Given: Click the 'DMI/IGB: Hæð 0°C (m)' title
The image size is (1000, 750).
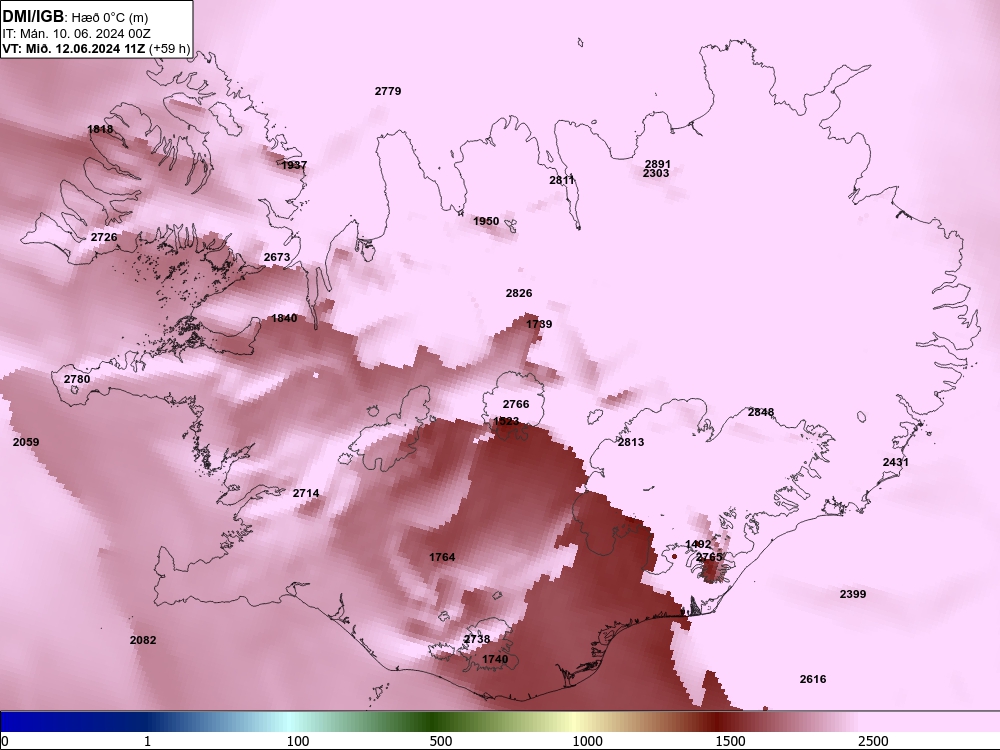Looking at the screenshot, I should pos(75,17).
